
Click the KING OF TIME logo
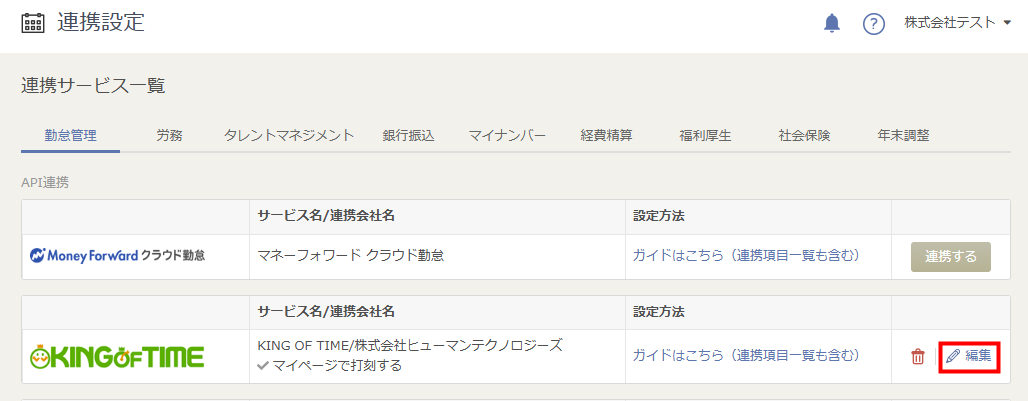point(117,356)
